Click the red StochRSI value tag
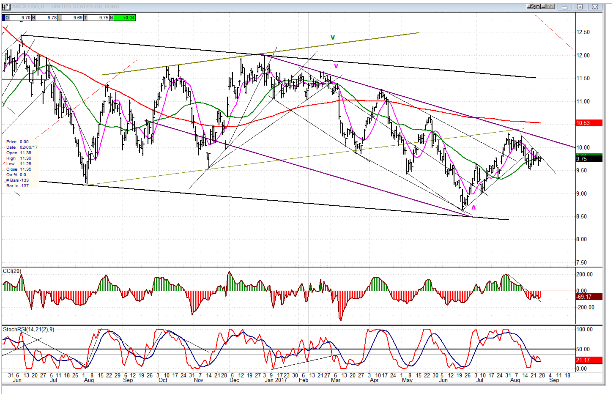 589,360
